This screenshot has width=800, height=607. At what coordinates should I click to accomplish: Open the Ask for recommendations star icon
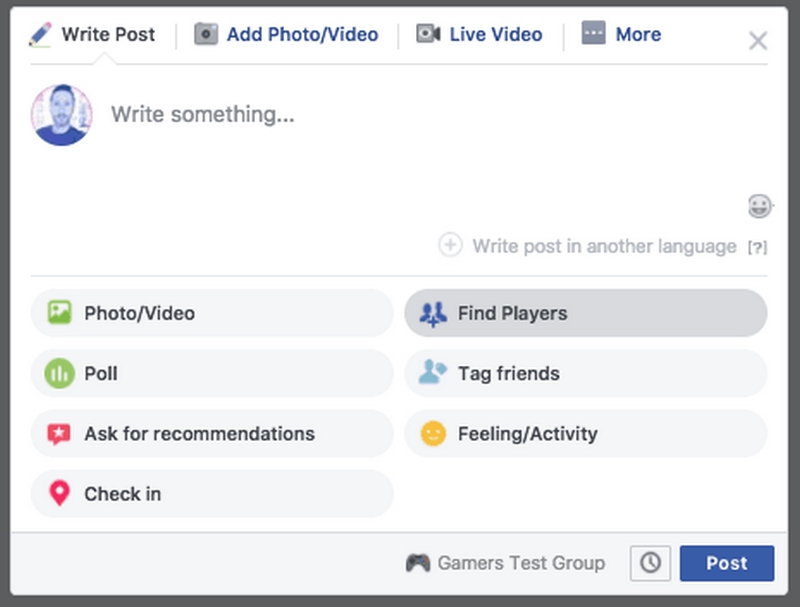click(x=59, y=434)
